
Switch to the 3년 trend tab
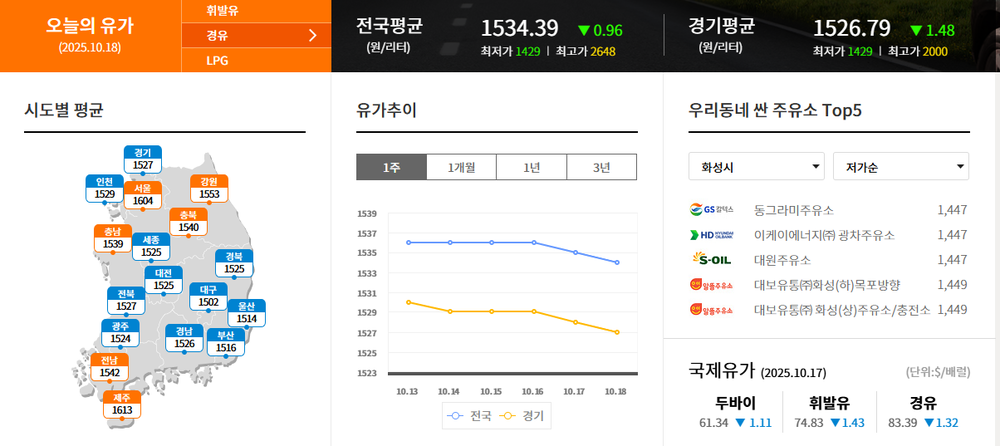[x=601, y=167]
